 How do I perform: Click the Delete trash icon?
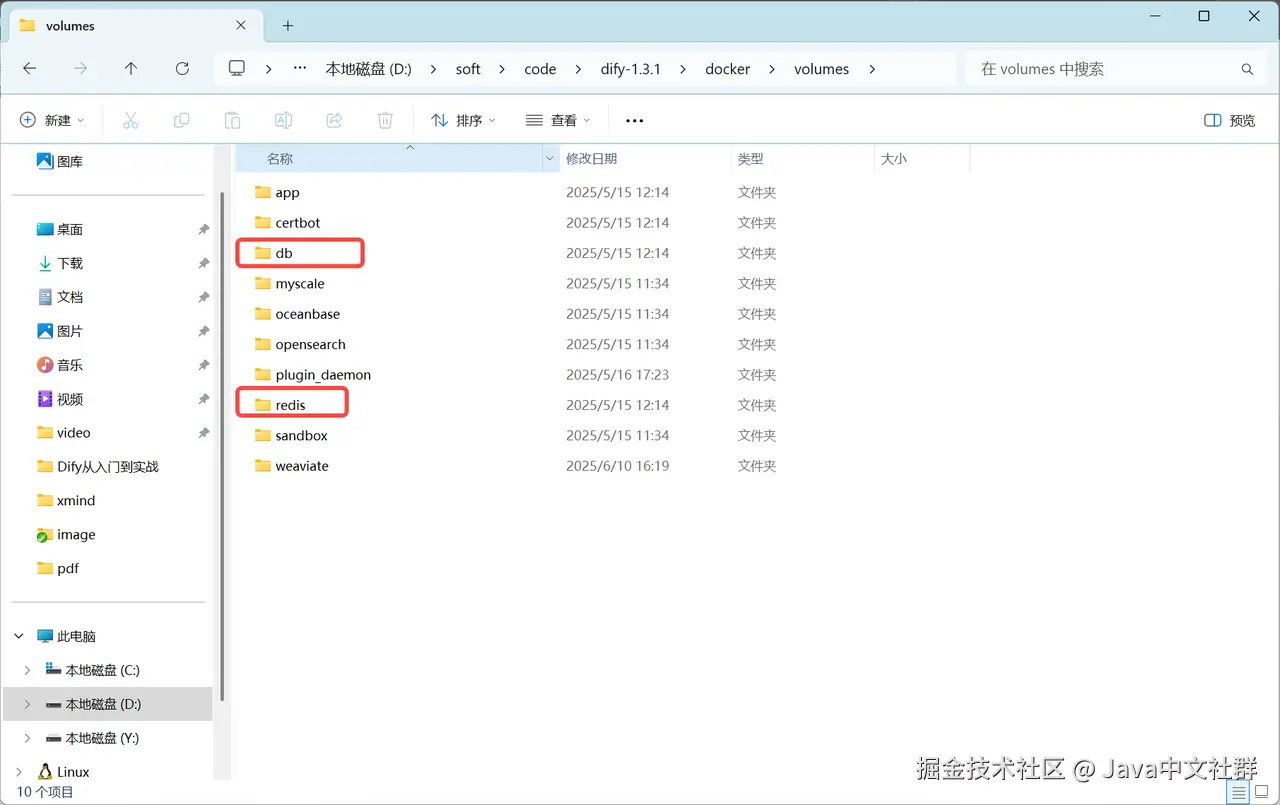(x=385, y=120)
